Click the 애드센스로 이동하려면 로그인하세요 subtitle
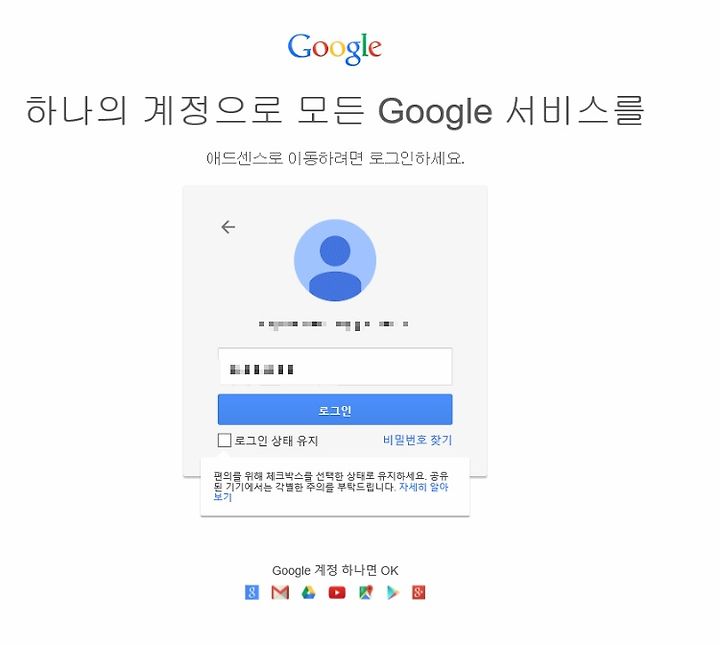 [335, 158]
